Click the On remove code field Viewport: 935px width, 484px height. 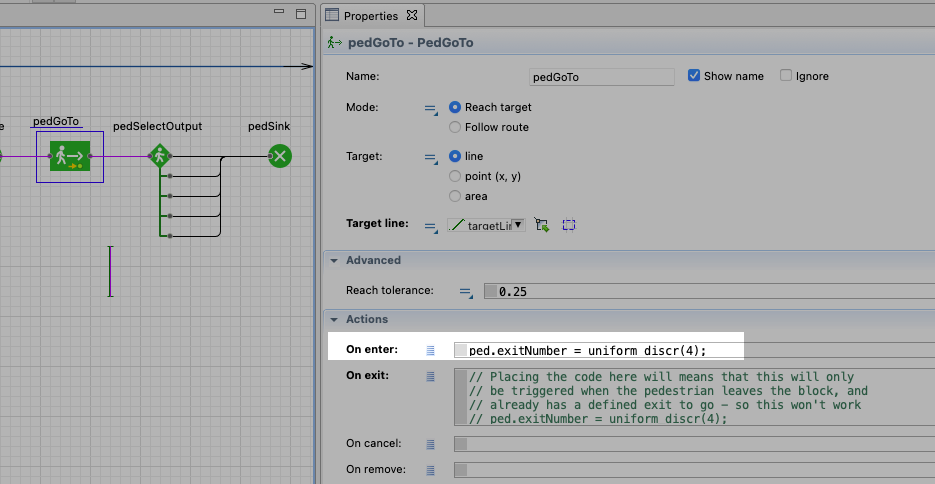694,470
